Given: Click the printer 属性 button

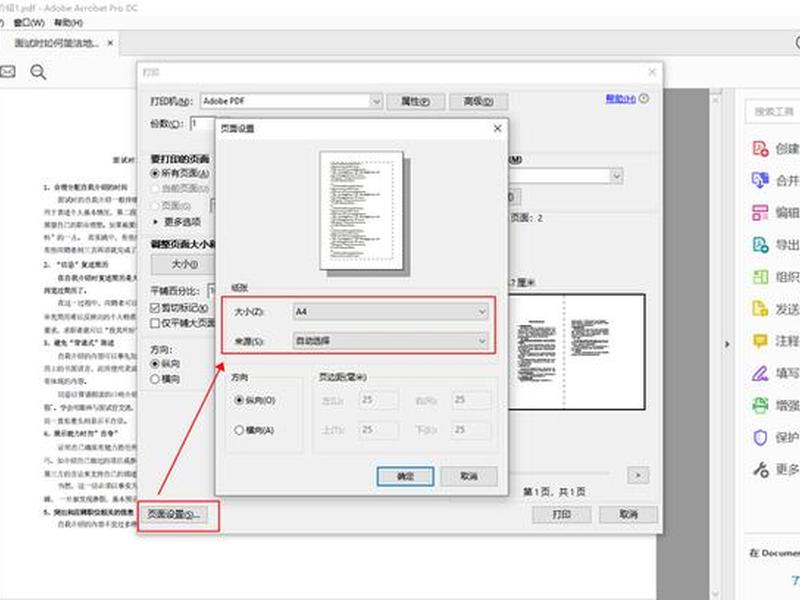Looking at the screenshot, I should [x=415, y=102].
